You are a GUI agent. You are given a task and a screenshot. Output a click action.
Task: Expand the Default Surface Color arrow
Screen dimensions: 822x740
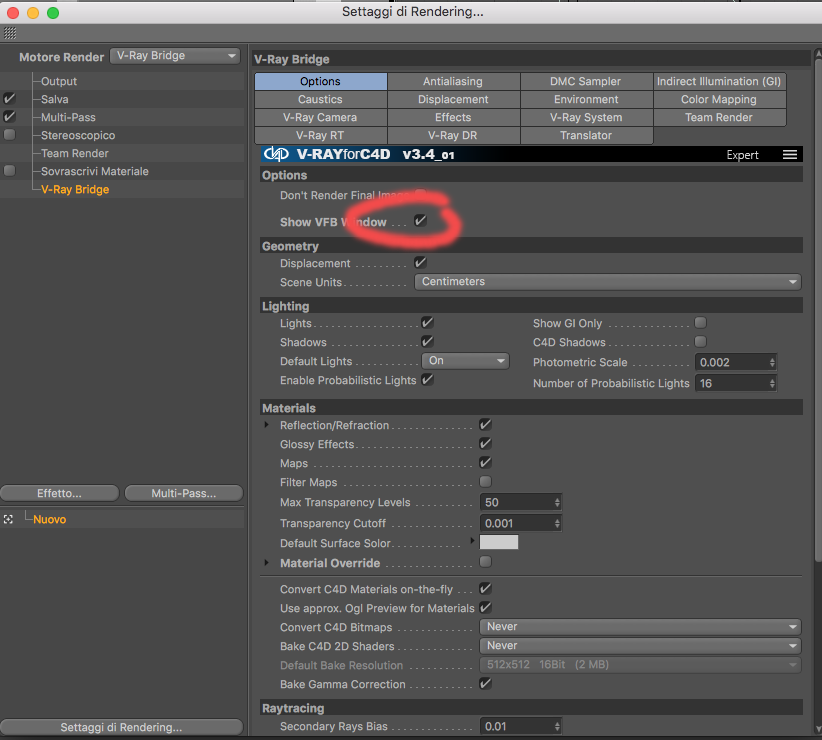tap(472, 540)
